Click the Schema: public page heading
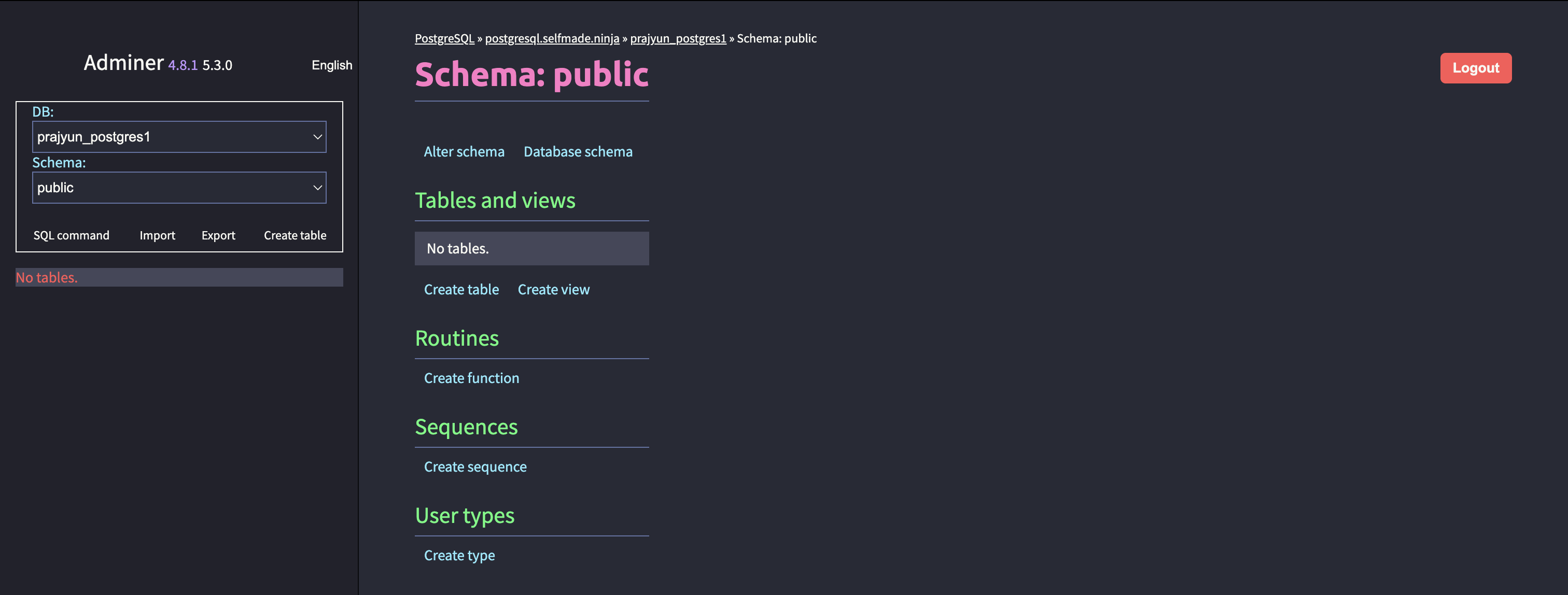This screenshot has height=595, width=1568. tap(531, 74)
